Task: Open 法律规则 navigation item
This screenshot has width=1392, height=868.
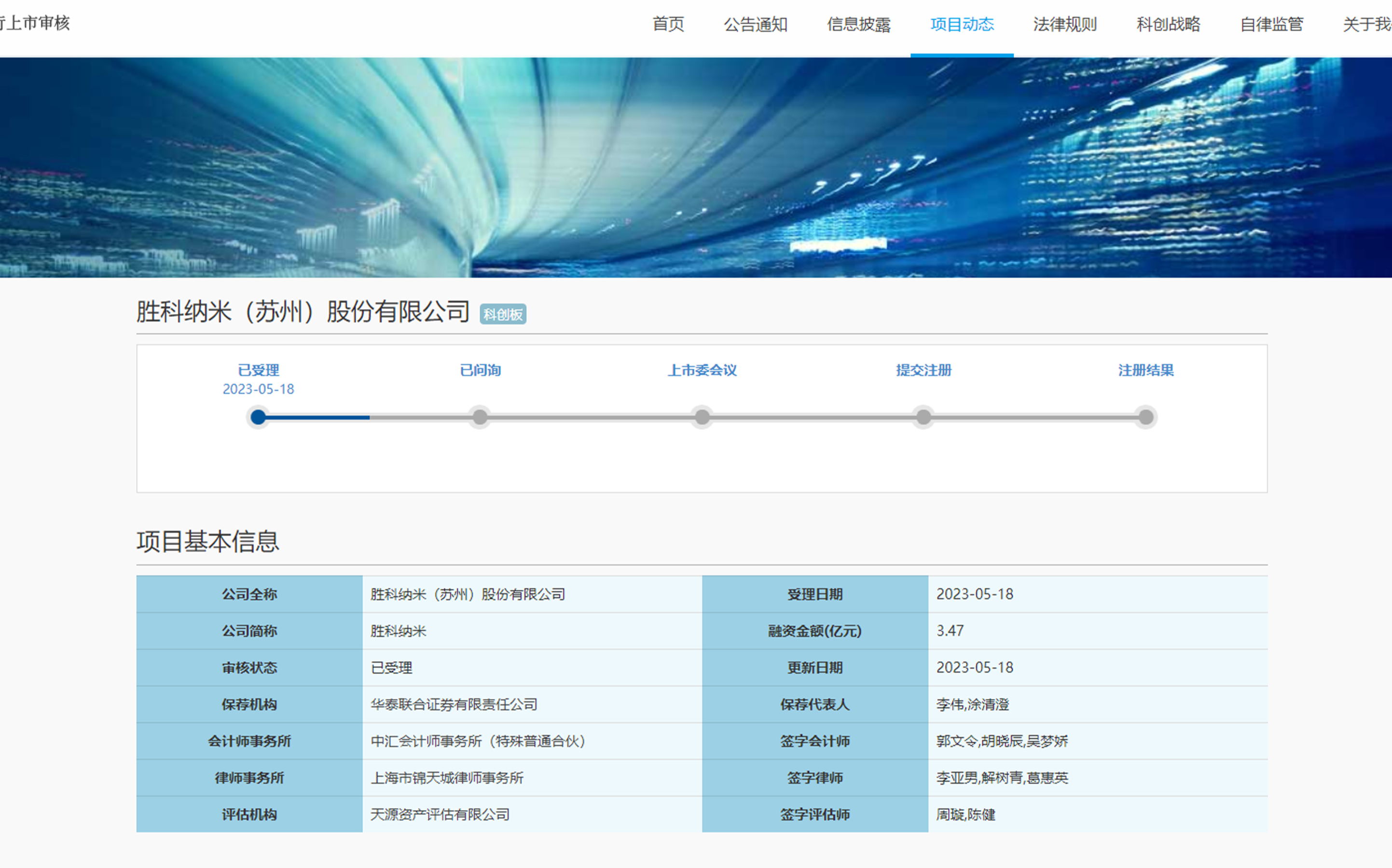Action: [x=1065, y=24]
